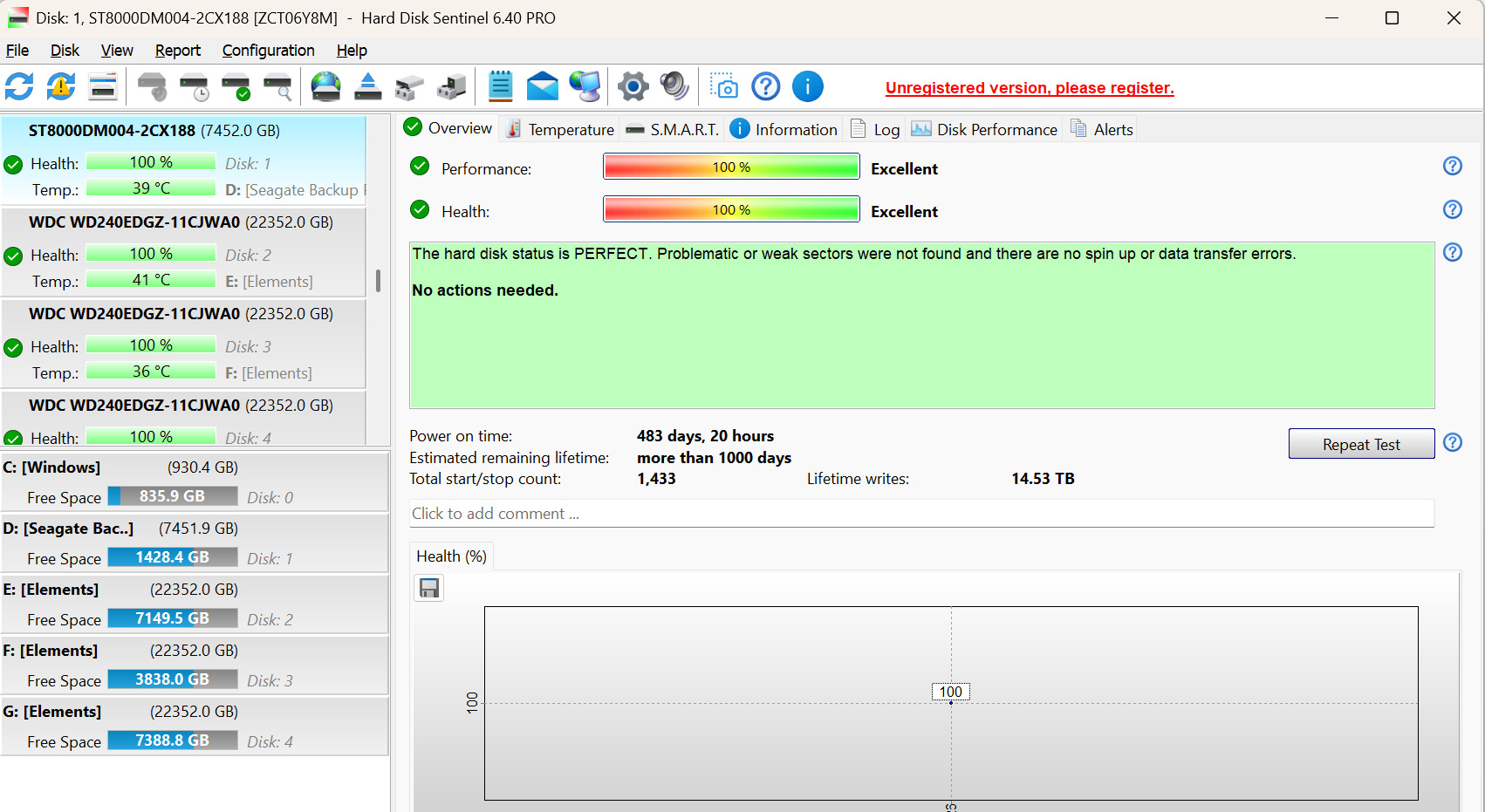Click the C: [Windows] free space bar
This screenshot has height=812, width=1485.
tap(173, 496)
